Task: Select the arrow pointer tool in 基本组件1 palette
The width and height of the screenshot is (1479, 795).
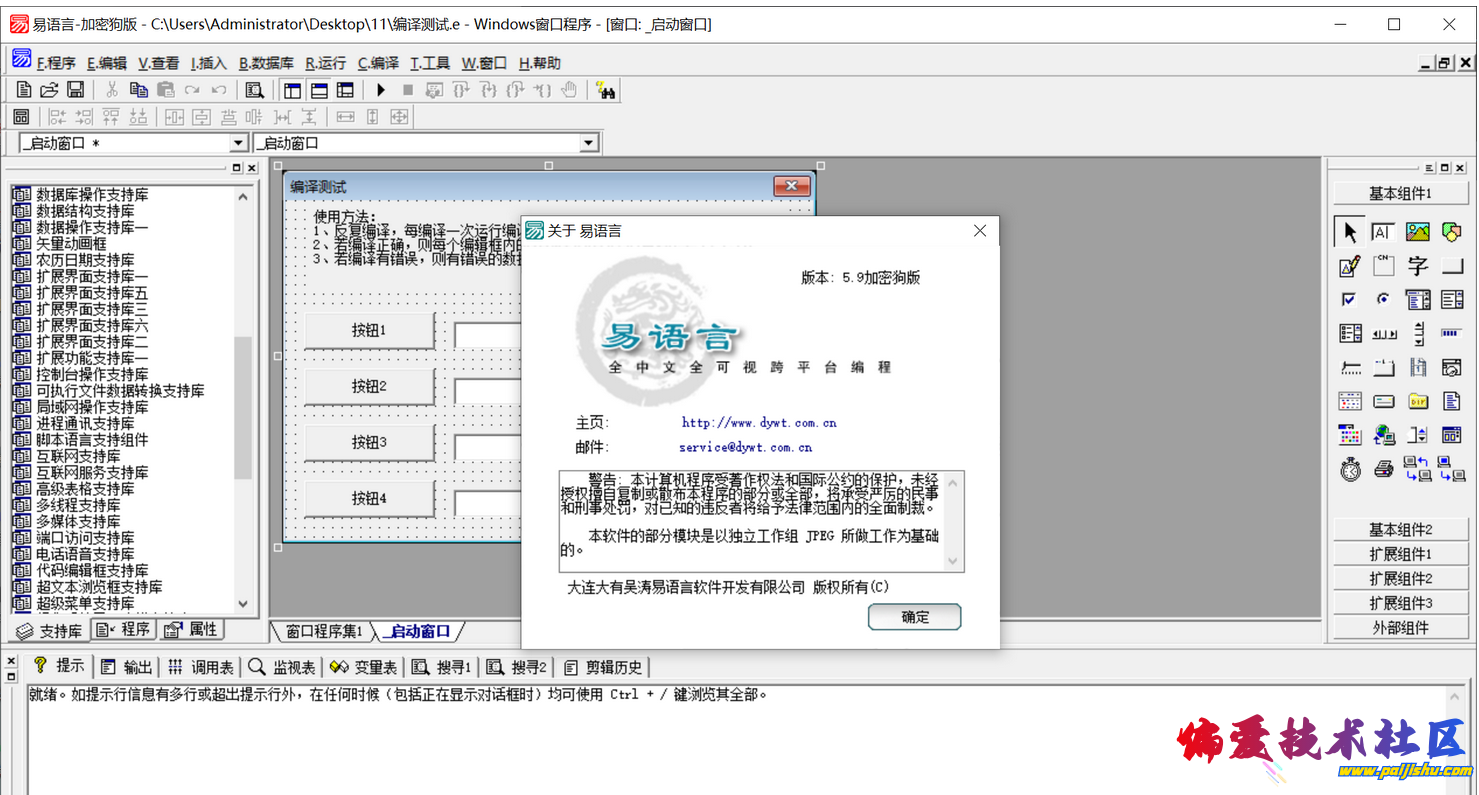Action: tap(1350, 231)
